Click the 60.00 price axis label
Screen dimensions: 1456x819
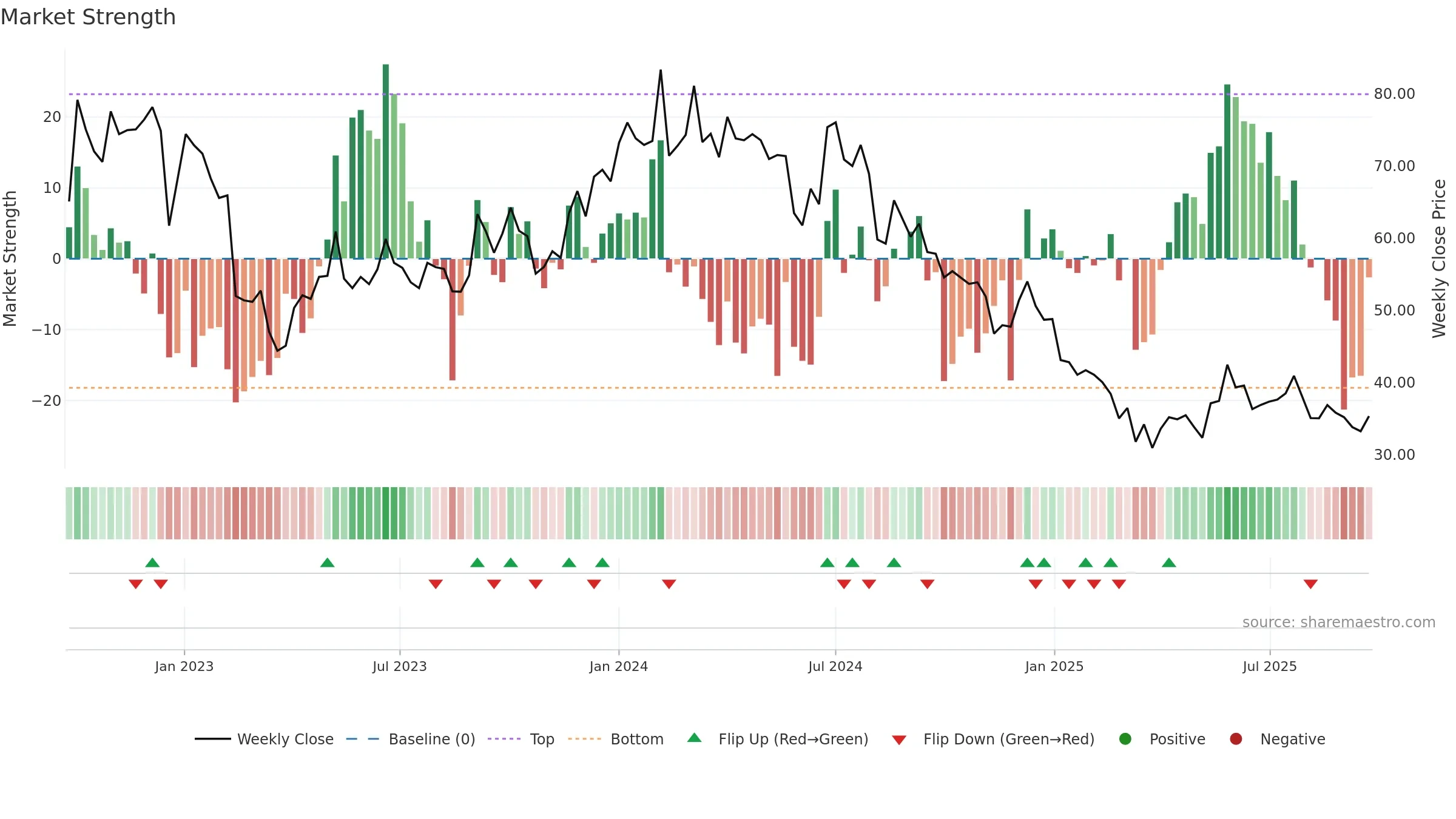pyautogui.click(x=1394, y=238)
